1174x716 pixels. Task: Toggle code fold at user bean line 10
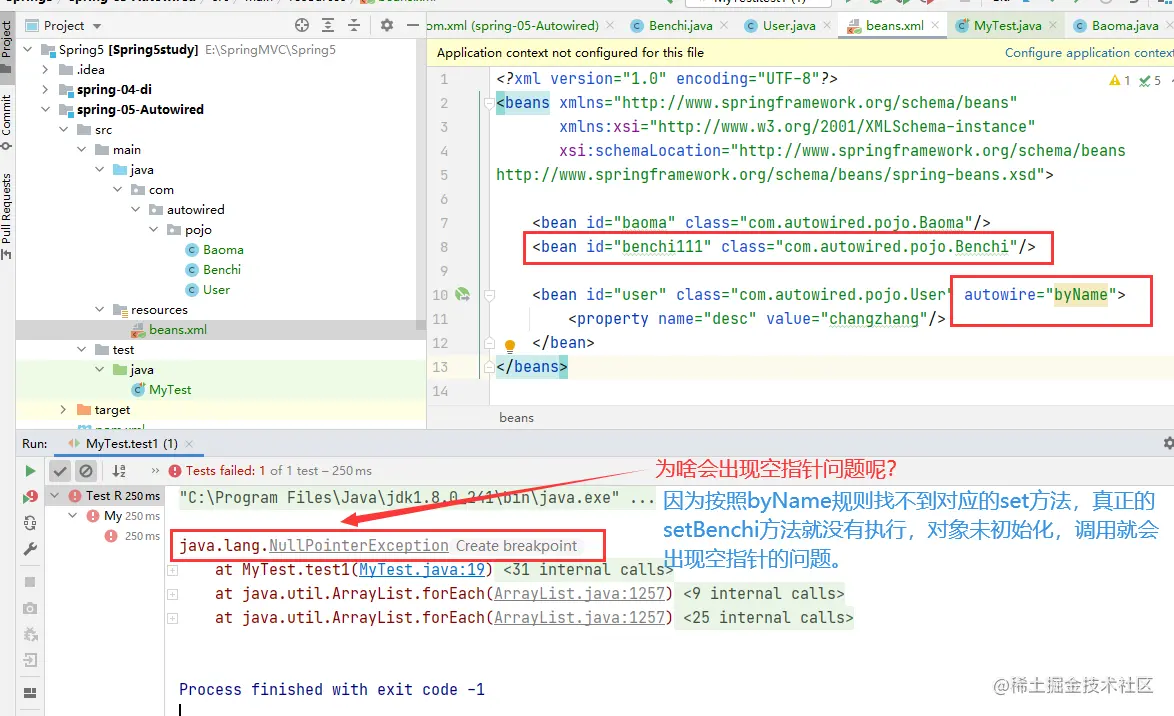click(489, 295)
